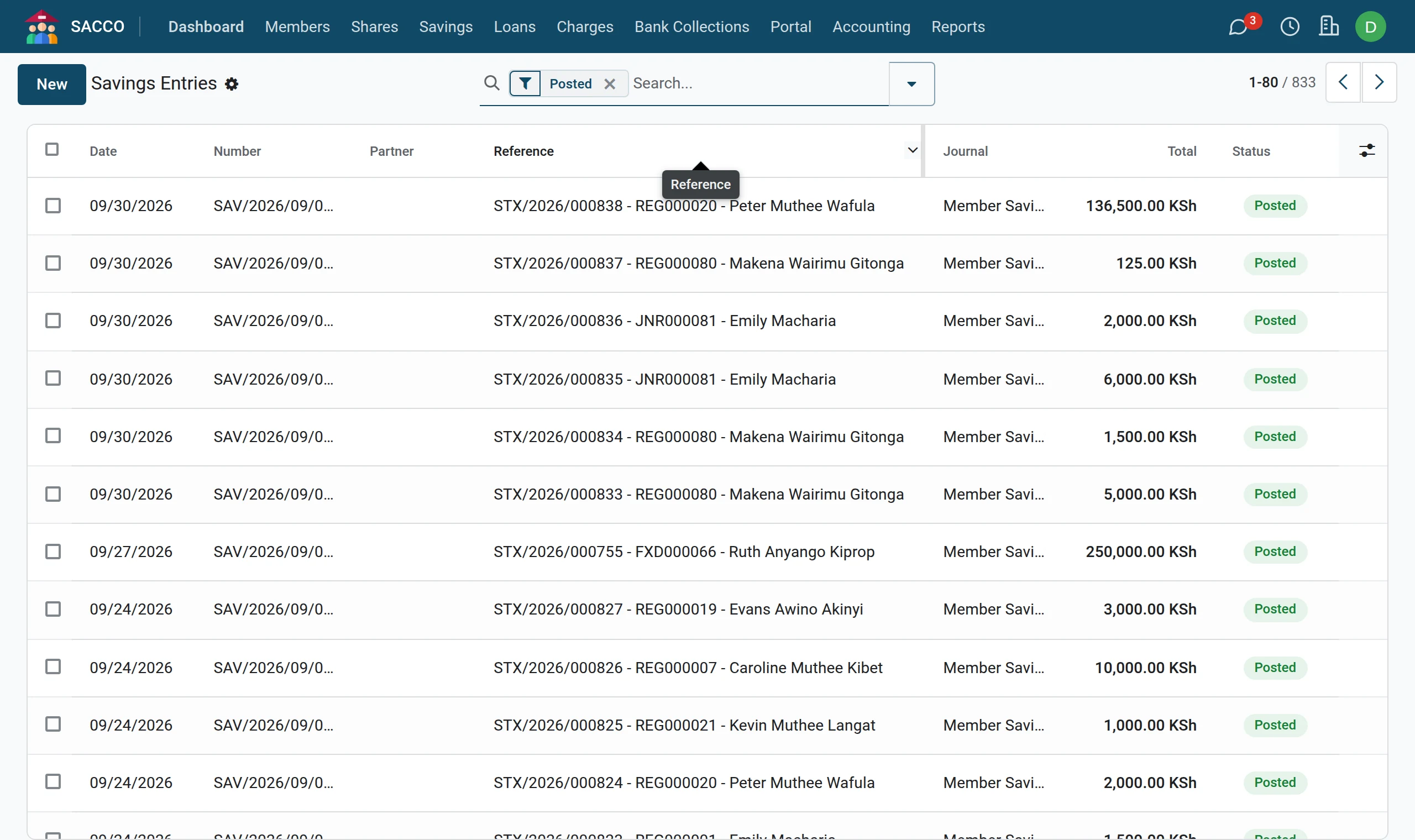1415x840 pixels.
Task: Click the magnifier search icon
Action: tap(491, 83)
